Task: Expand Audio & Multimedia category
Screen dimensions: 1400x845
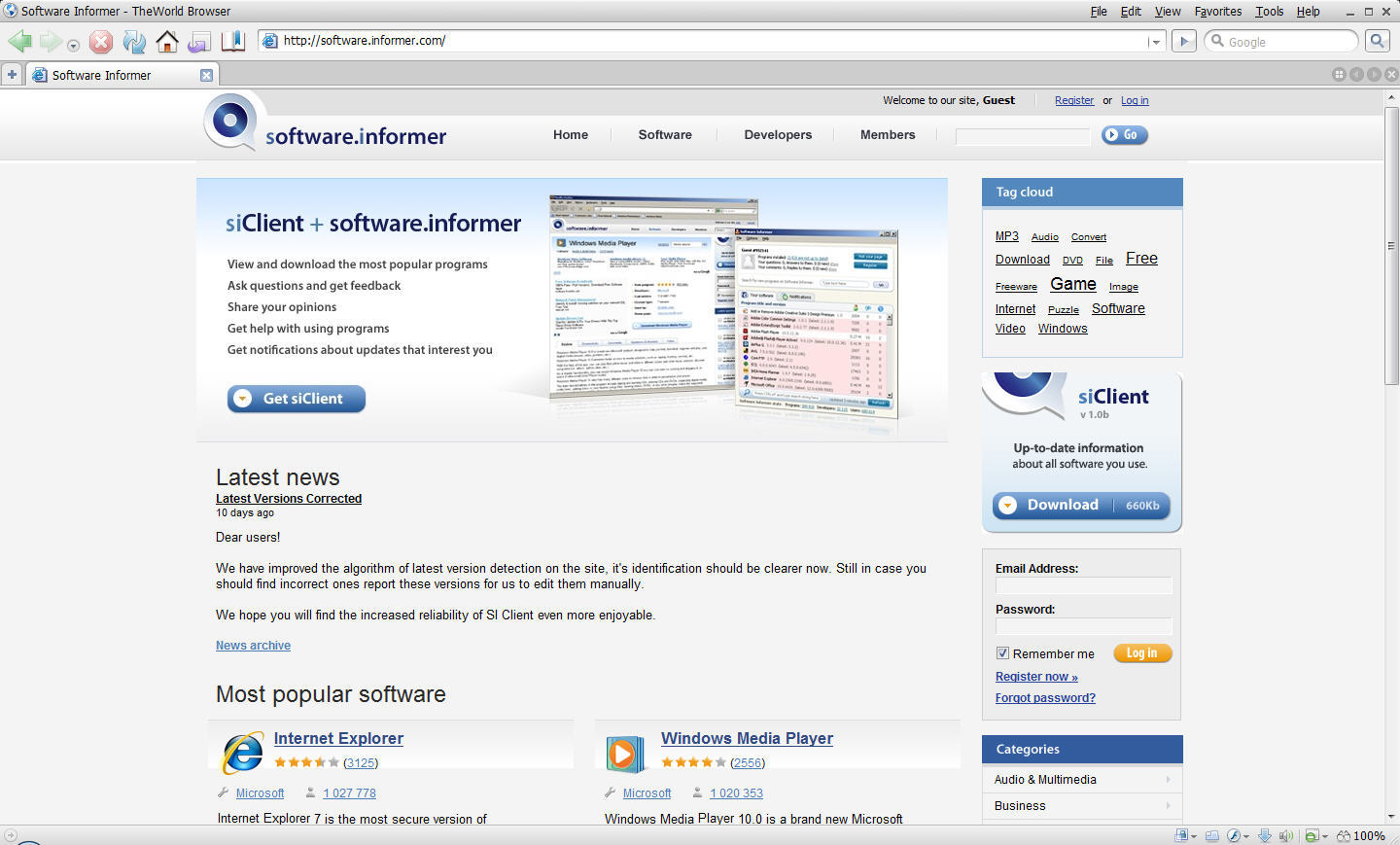Action: point(1082,780)
